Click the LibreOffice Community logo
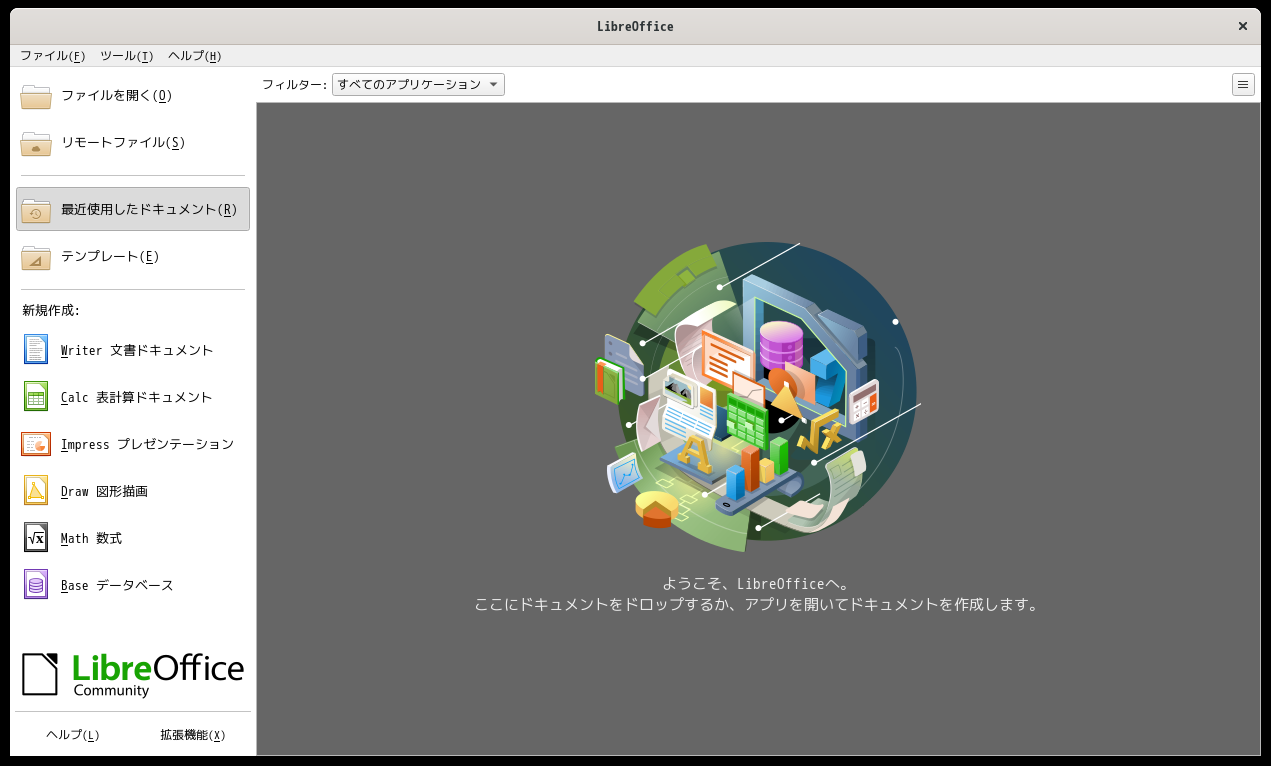 [x=133, y=674]
